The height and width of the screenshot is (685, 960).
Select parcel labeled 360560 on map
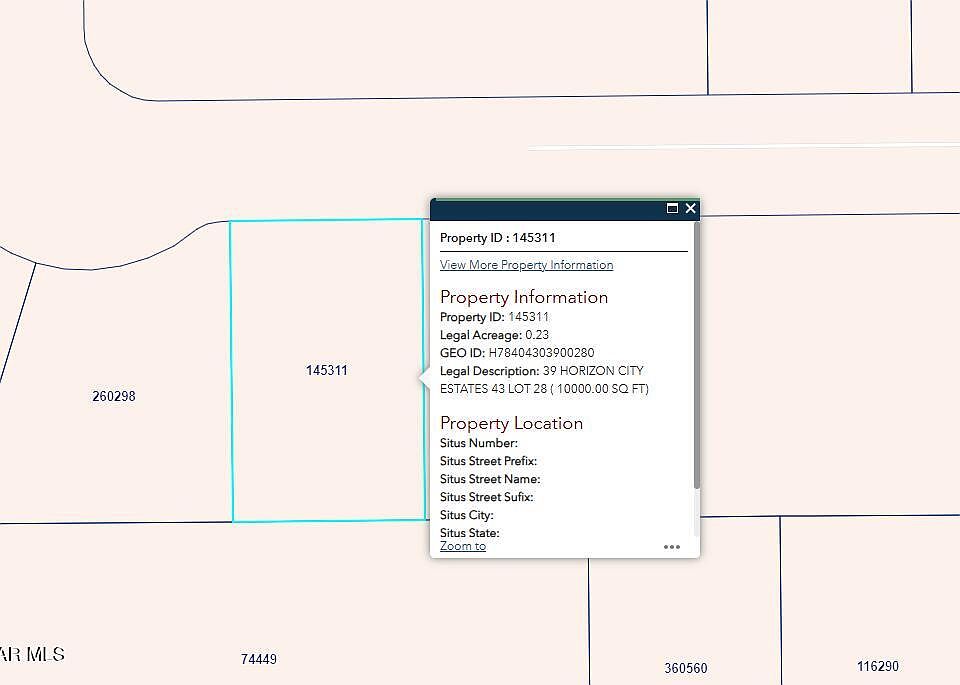point(686,668)
